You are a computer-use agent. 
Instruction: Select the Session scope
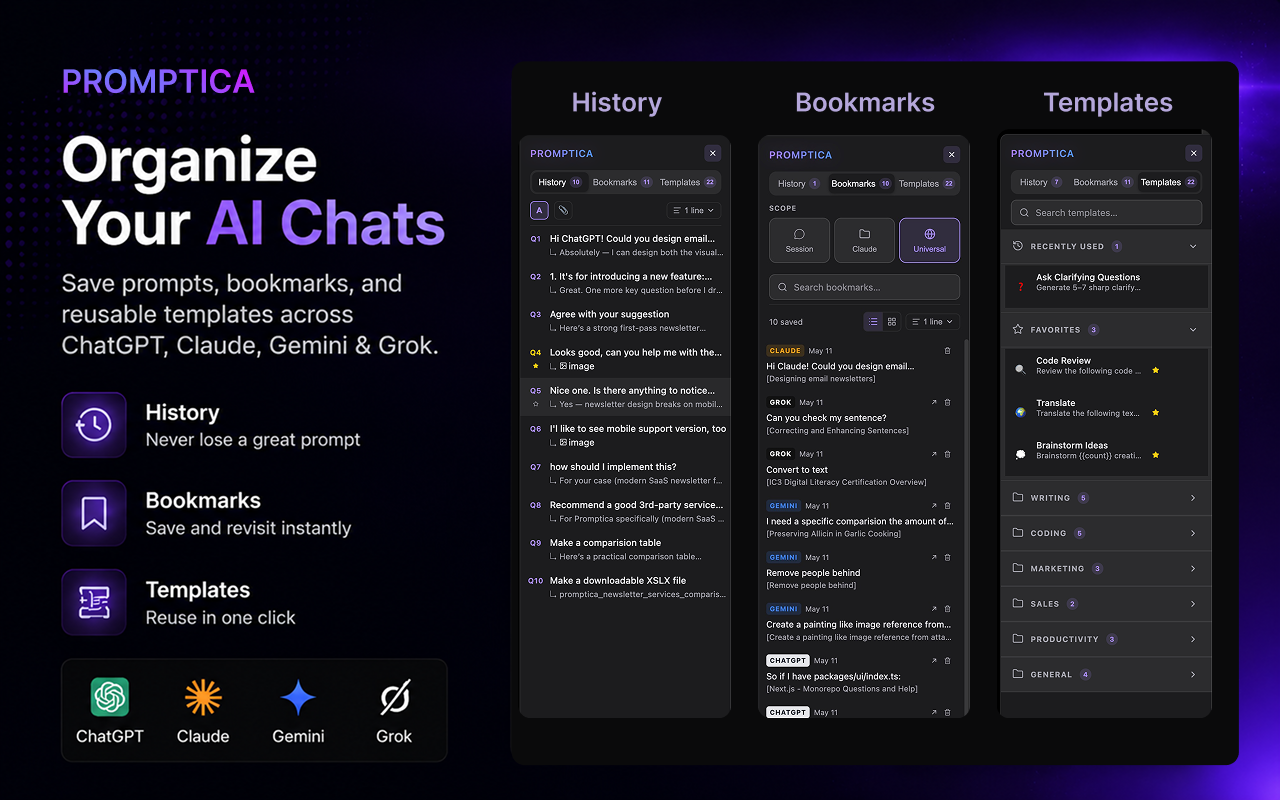pyautogui.click(x=799, y=240)
